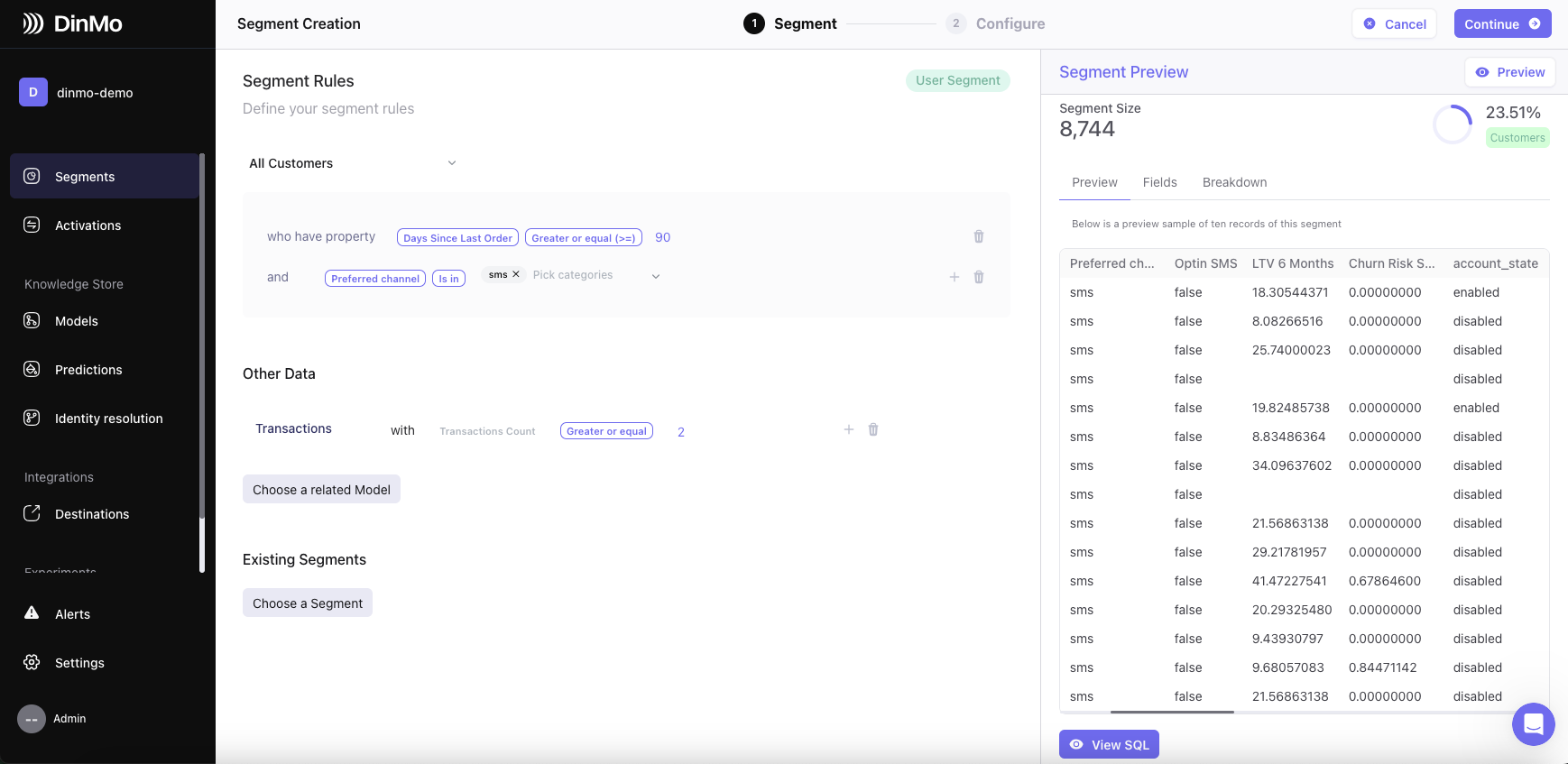Click the DinMo logo icon
1568x764 pixels.
coord(33,23)
